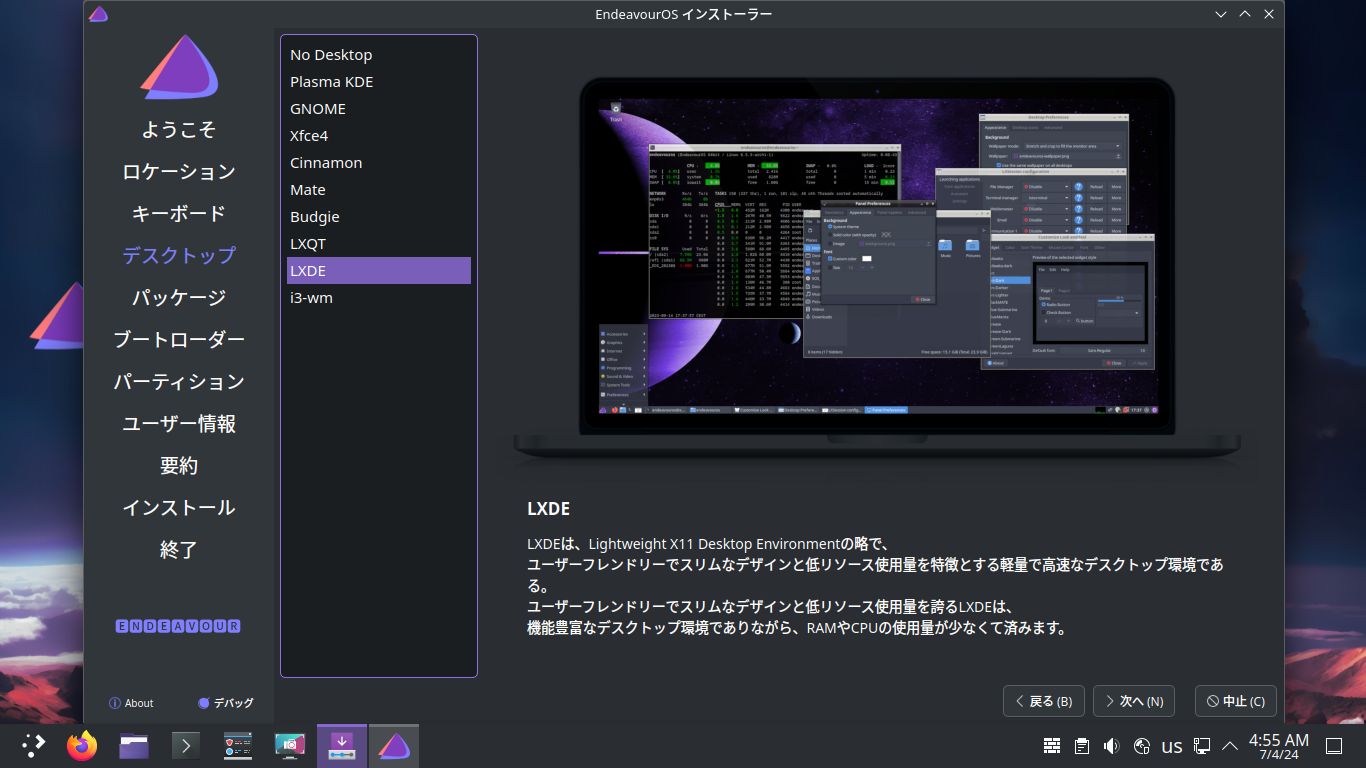Screen dimensions: 1366x768
Task: Click the ENDEAVOUR wordmark badge
Action: pos(178,626)
